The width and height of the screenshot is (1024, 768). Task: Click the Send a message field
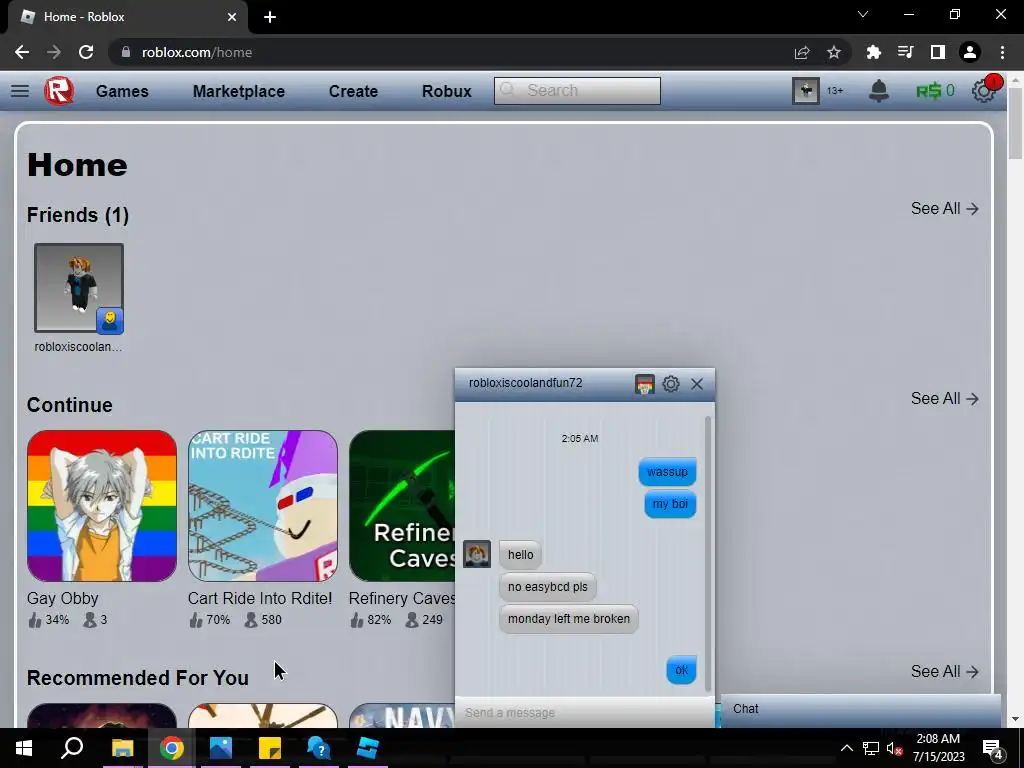pos(584,712)
